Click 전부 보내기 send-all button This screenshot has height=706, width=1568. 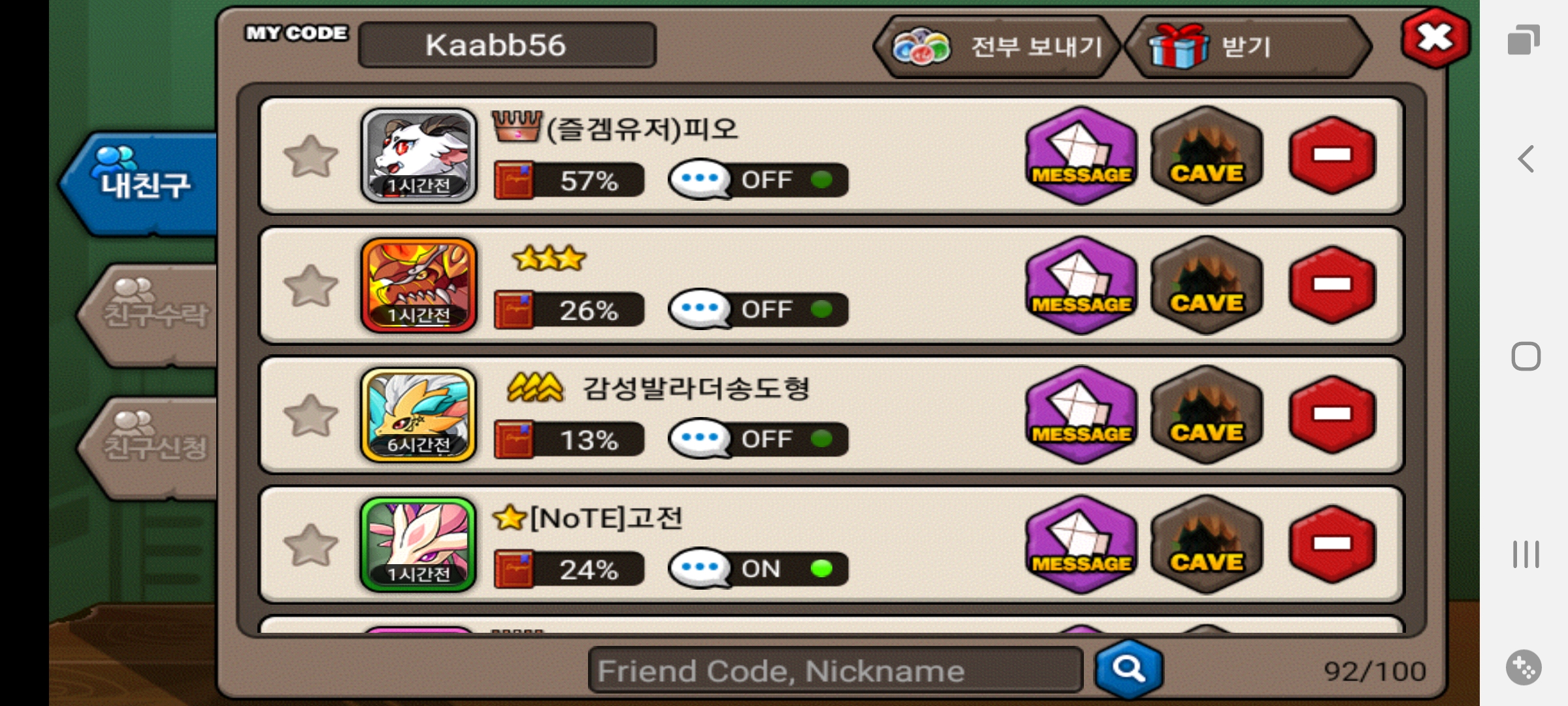(x=997, y=46)
